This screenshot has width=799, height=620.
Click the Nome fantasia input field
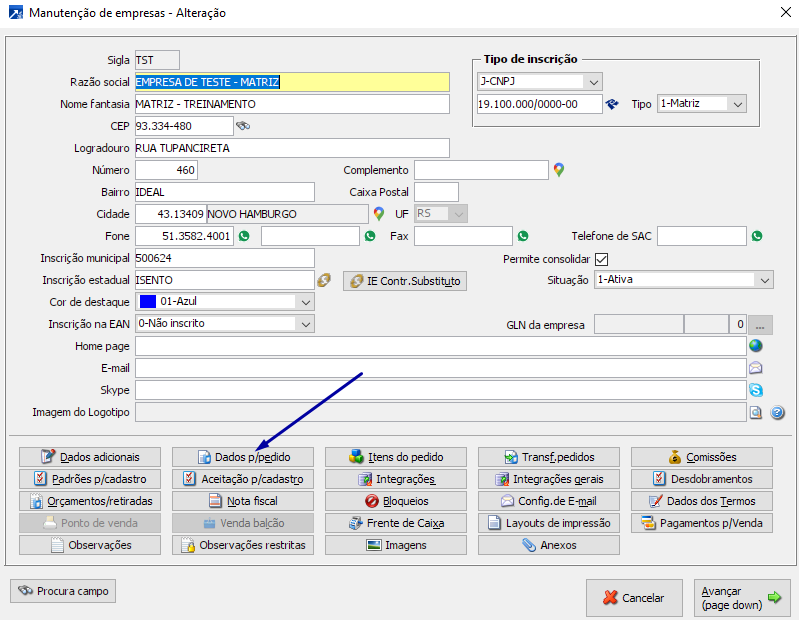coord(292,104)
